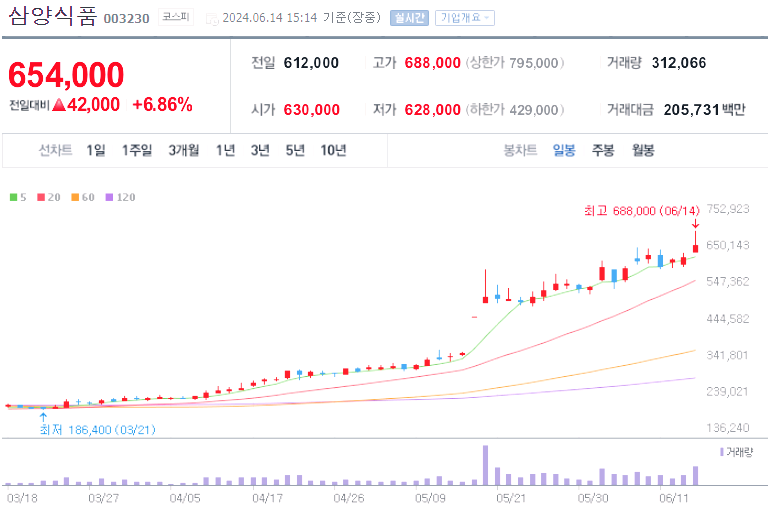Click the 05/21 date axis label
This screenshot has width=768, height=506.
[x=511, y=498]
